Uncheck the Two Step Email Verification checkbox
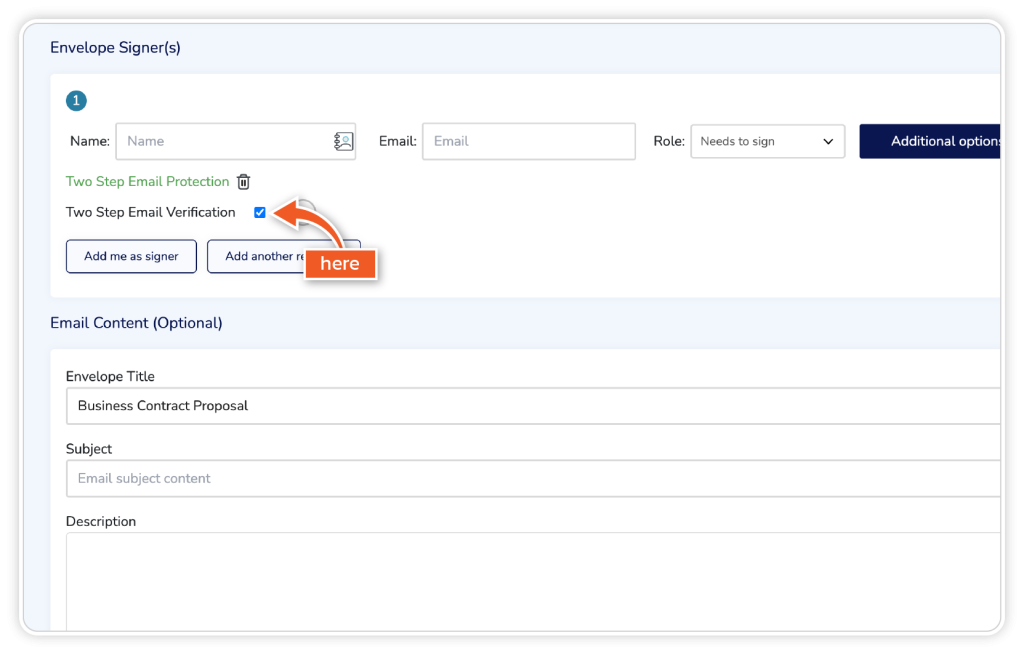Image resolution: width=1024 pixels, height=654 pixels. (260, 213)
